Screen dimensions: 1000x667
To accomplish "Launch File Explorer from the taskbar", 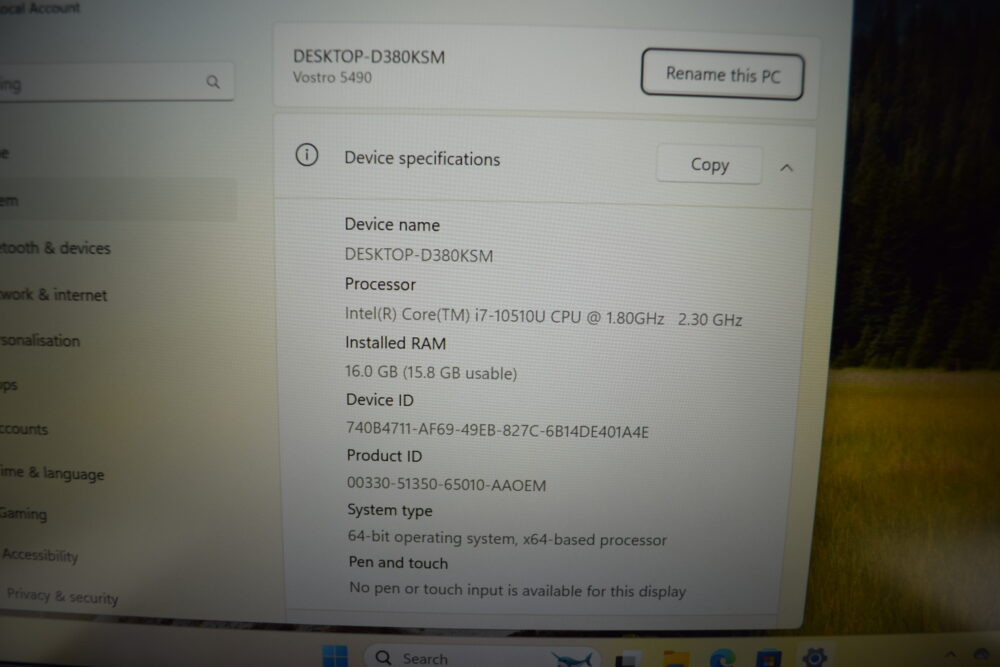I will [676, 659].
